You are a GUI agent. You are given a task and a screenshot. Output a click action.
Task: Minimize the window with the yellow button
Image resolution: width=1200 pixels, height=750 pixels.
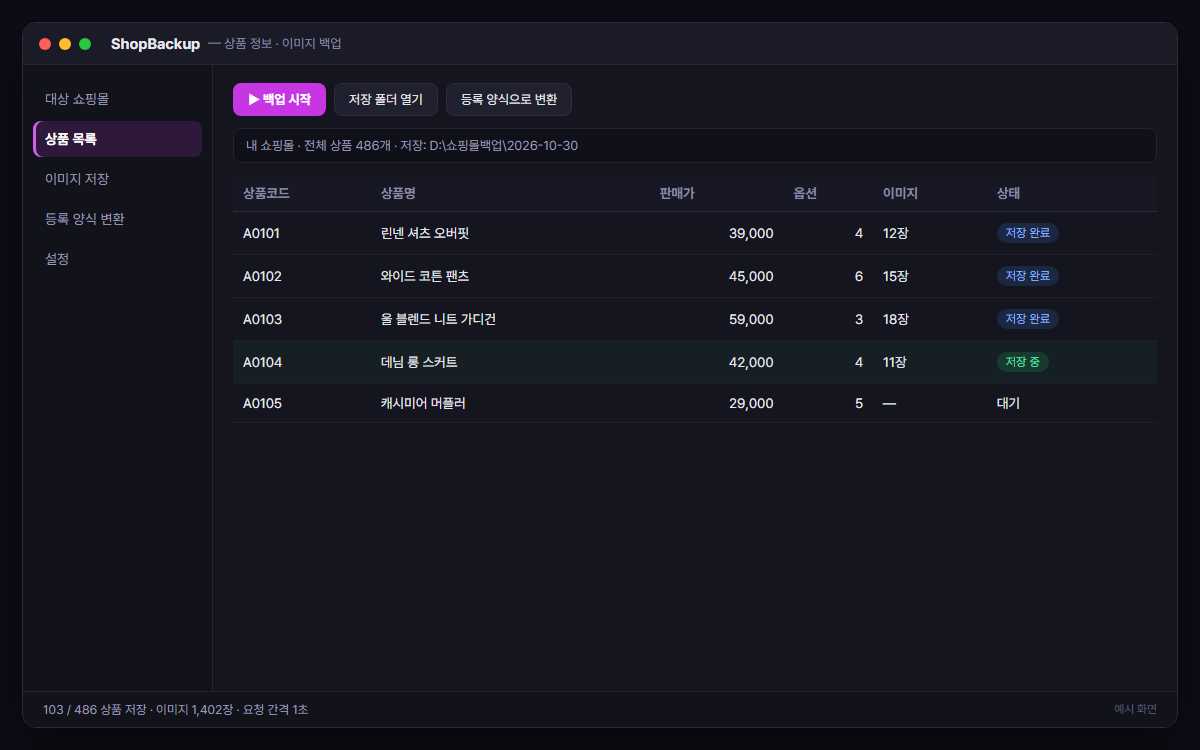[x=65, y=44]
